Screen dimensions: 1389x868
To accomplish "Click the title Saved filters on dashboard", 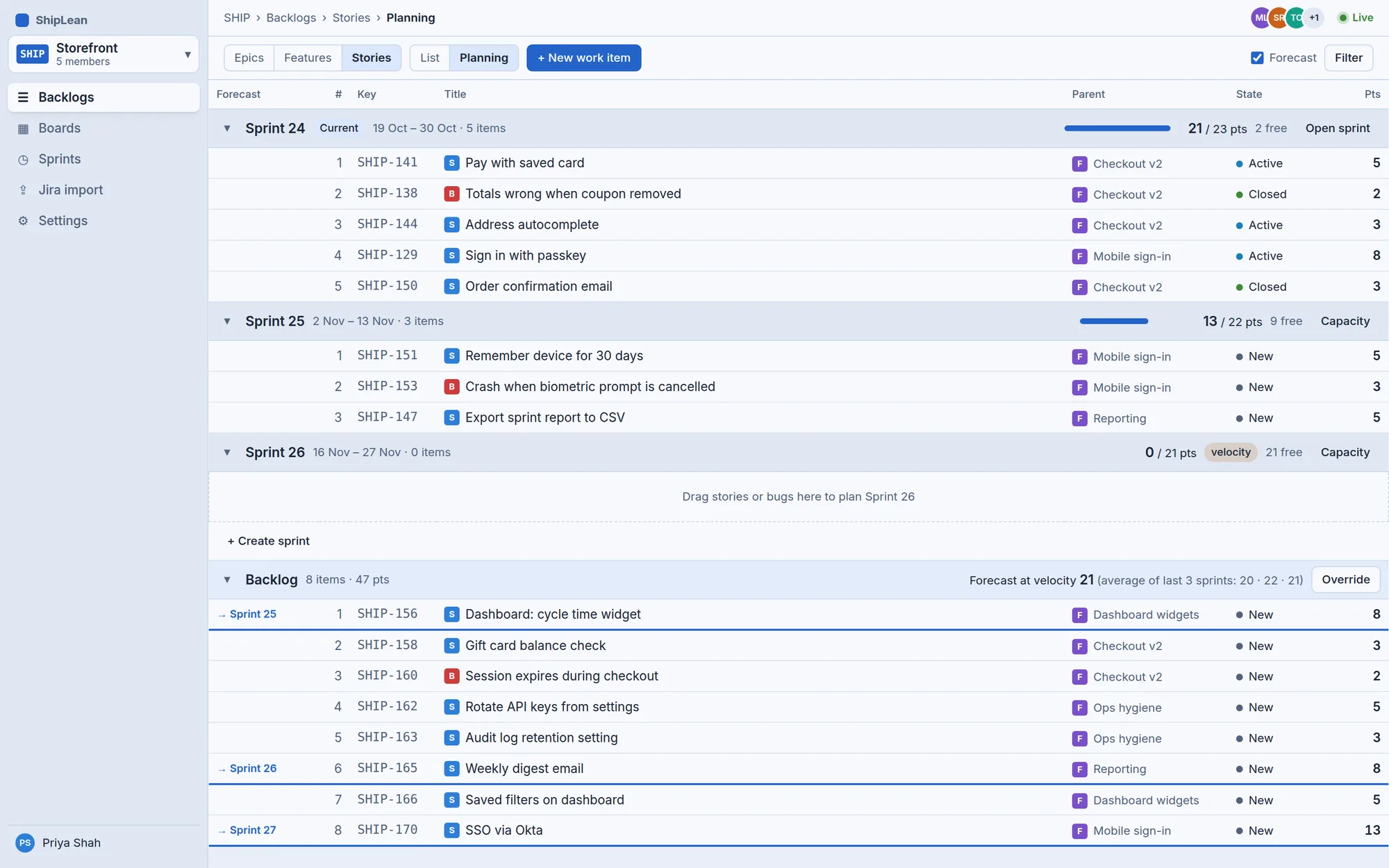I will (544, 800).
